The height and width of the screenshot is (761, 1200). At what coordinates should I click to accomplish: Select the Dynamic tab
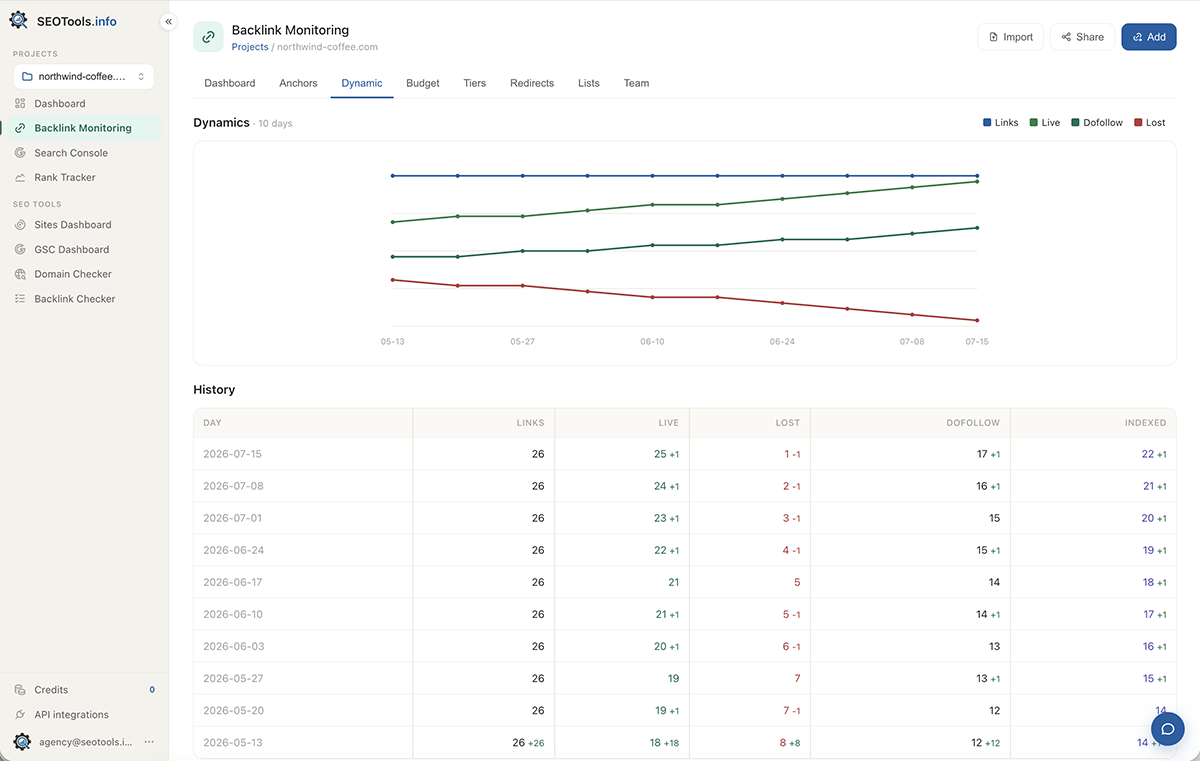362,83
